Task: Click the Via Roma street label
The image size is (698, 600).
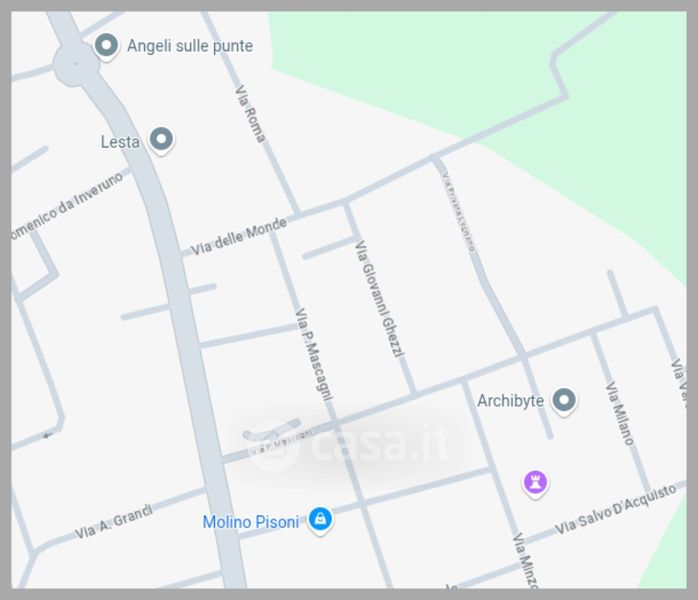Action: pos(250,114)
